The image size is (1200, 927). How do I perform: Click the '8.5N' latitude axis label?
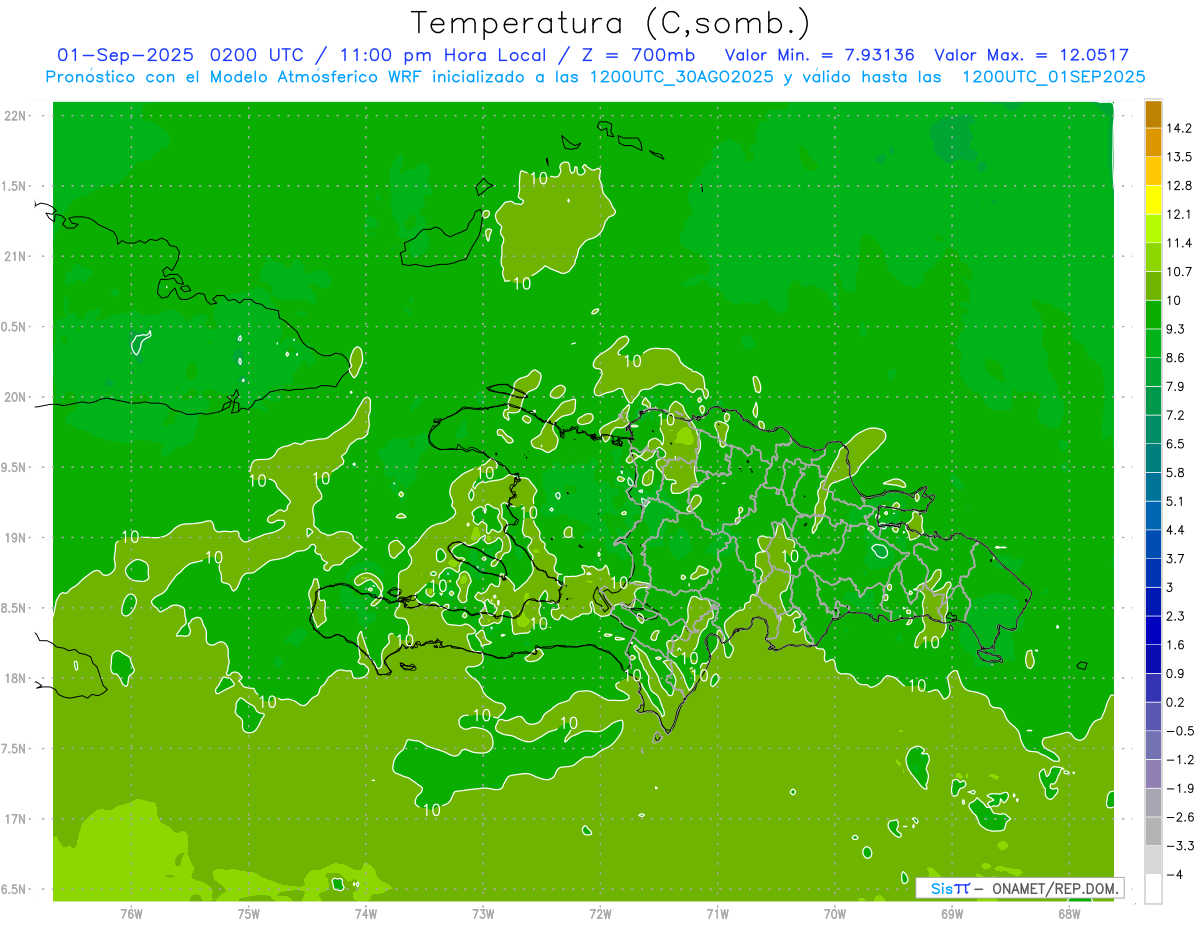pos(15,609)
